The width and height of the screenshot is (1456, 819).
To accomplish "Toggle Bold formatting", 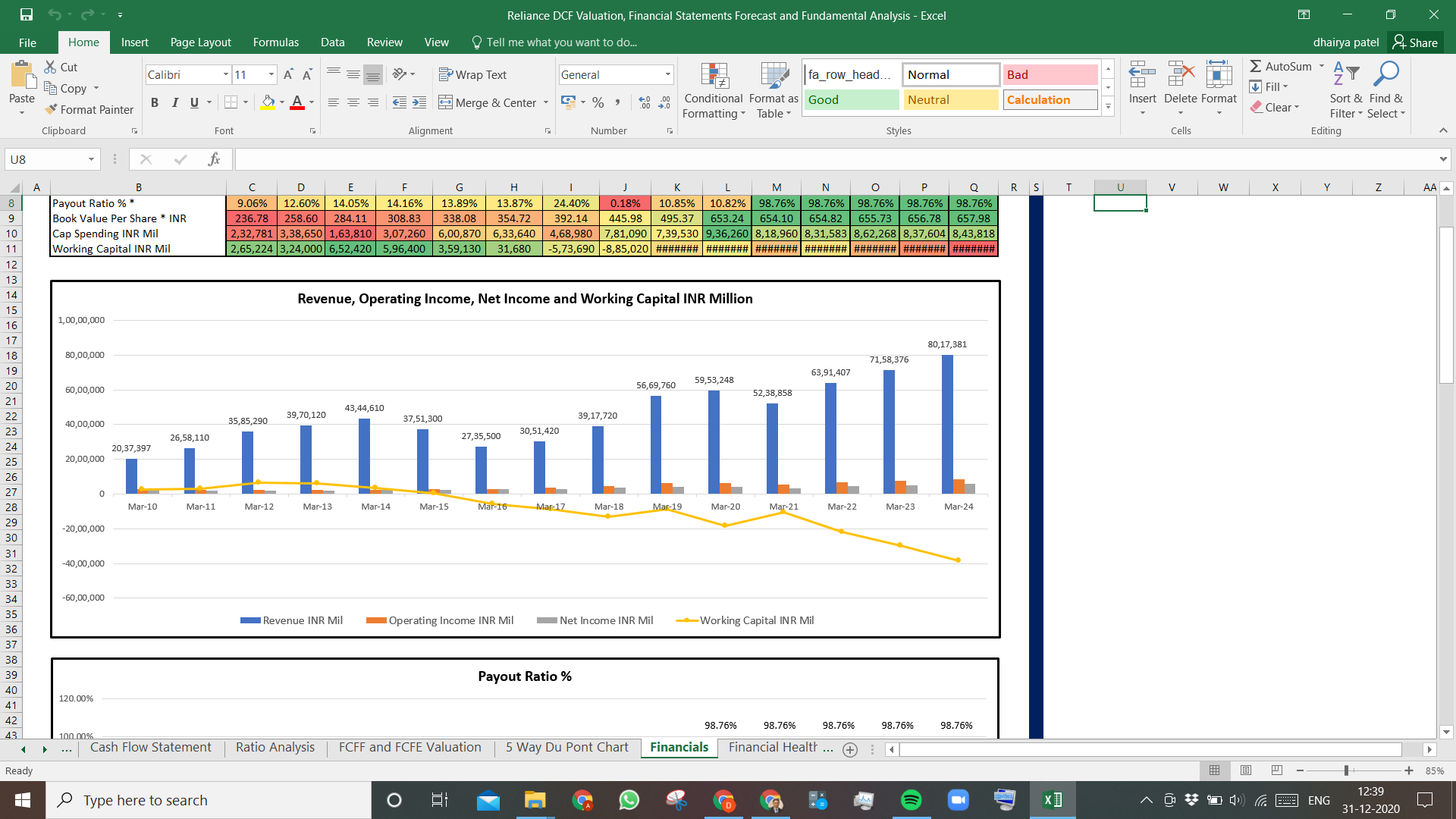I will [x=155, y=102].
